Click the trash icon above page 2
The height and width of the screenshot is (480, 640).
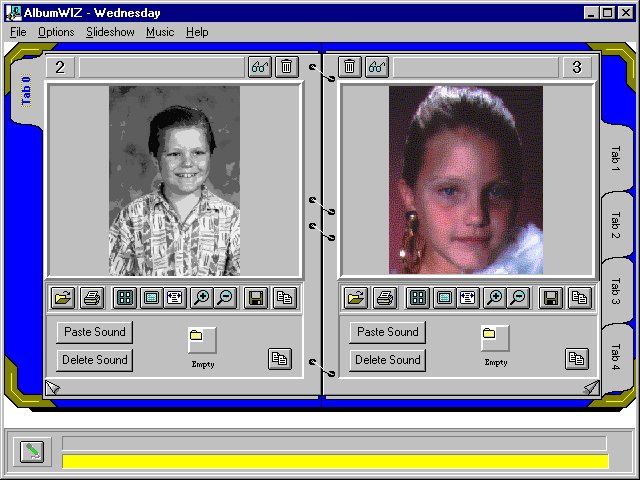pos(286,67)
